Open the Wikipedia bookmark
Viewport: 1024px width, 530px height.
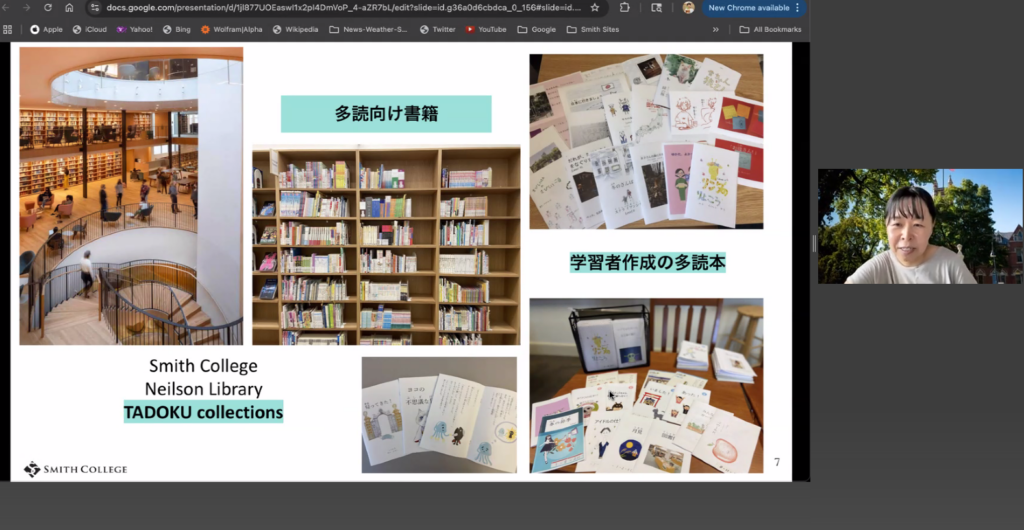[x=295, y=29]
